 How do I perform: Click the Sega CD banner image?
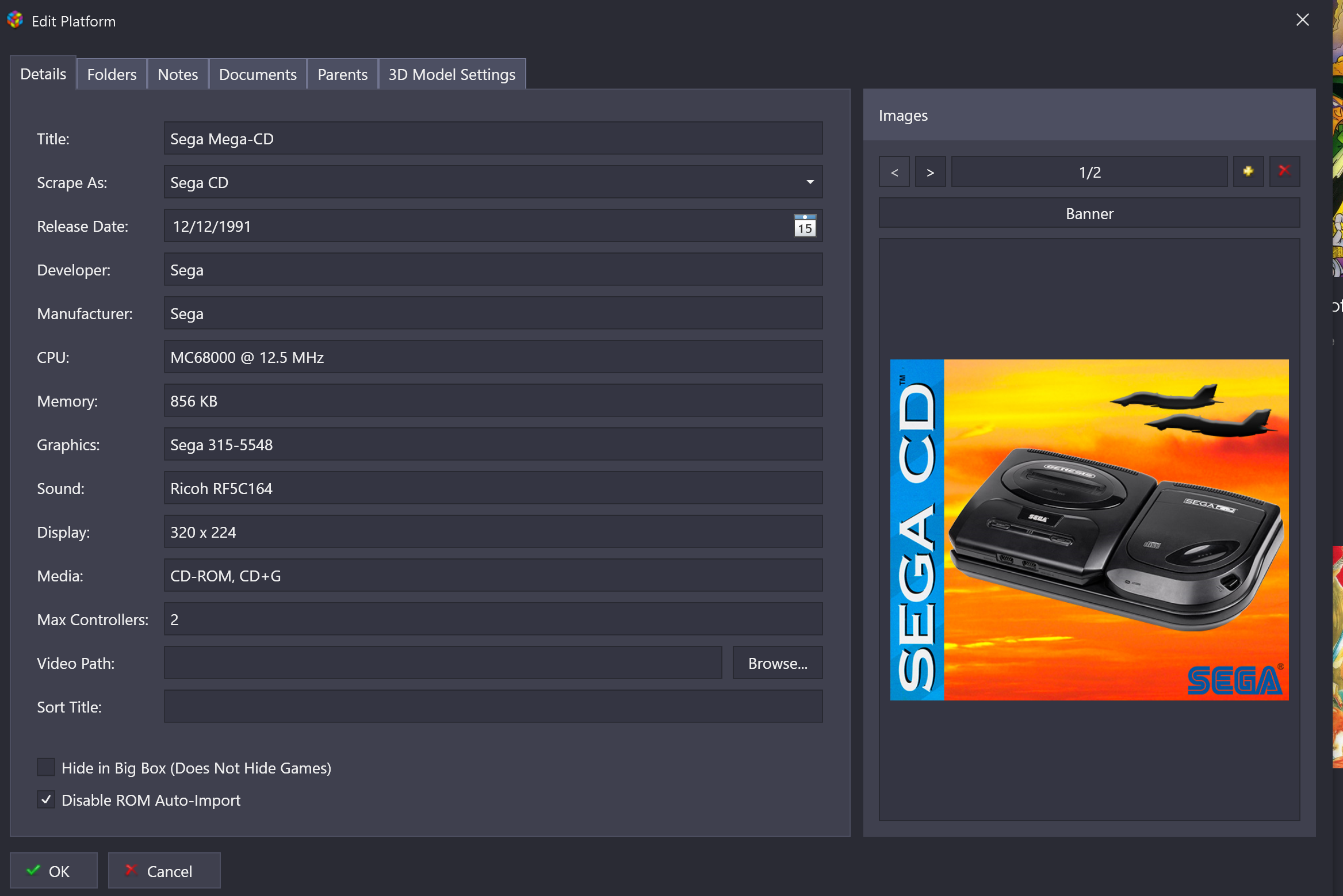[x=1089, y=530]
